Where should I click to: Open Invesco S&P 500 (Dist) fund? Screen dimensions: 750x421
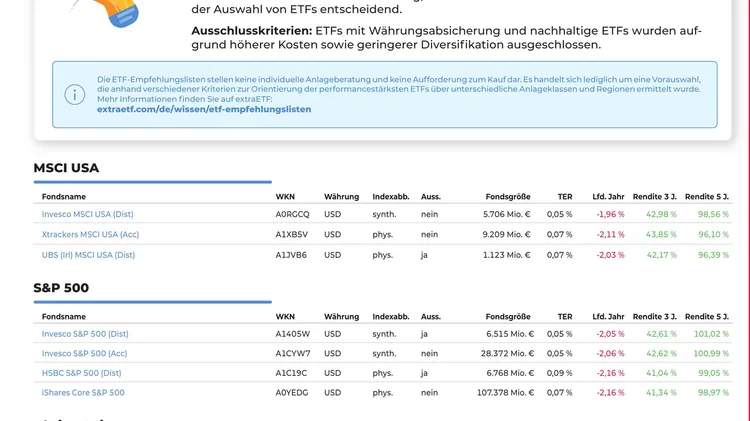[x=85, y=334]
